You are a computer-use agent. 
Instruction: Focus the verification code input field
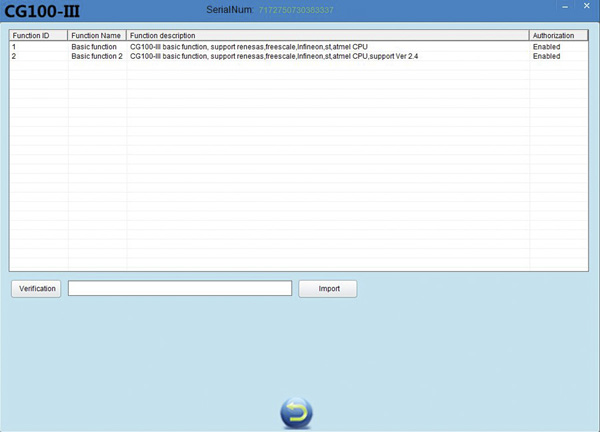(180, 288)
